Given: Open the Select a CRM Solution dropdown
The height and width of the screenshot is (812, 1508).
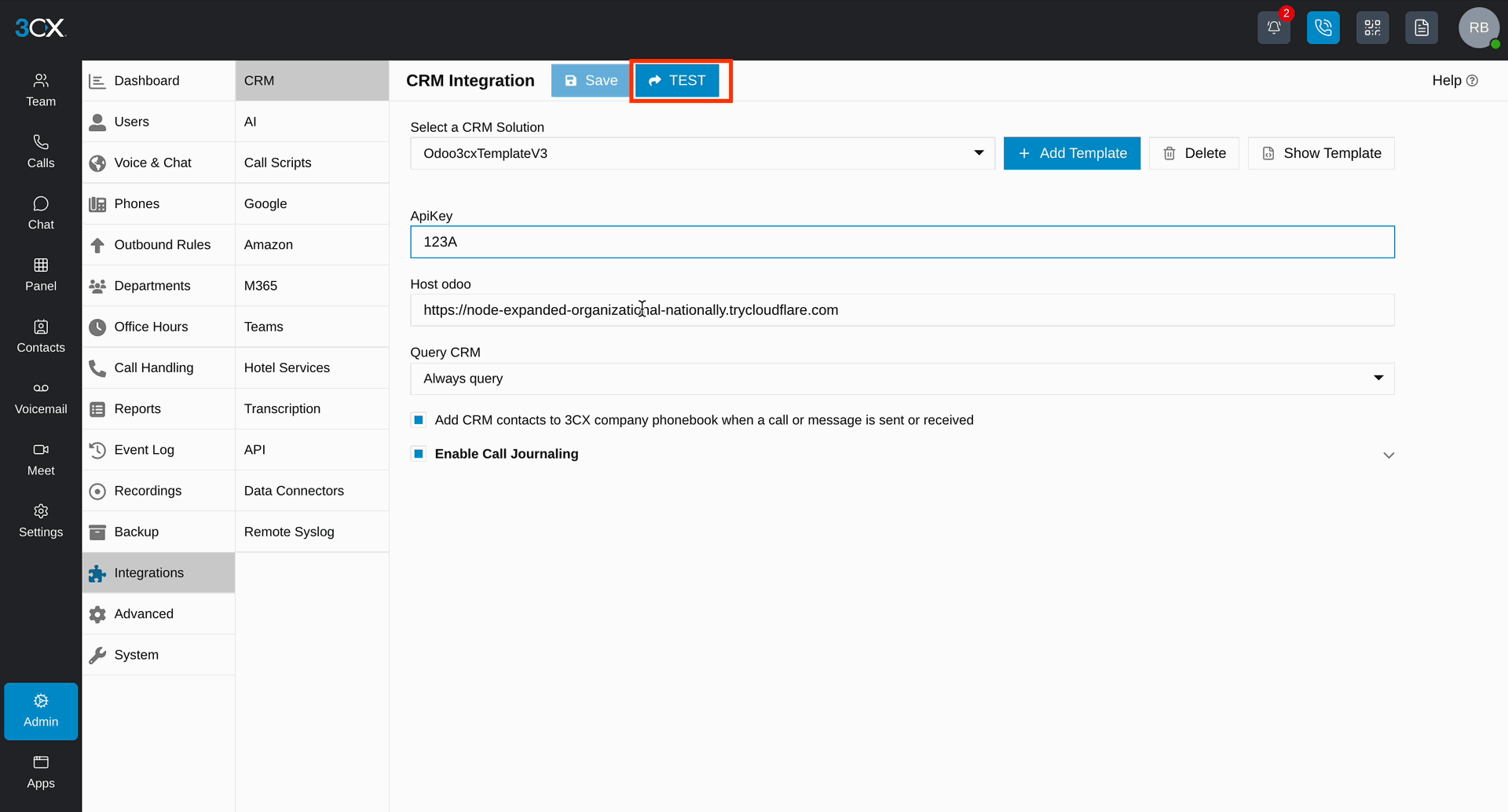Looking at the screenshot, I should click(x=702, y=153).
